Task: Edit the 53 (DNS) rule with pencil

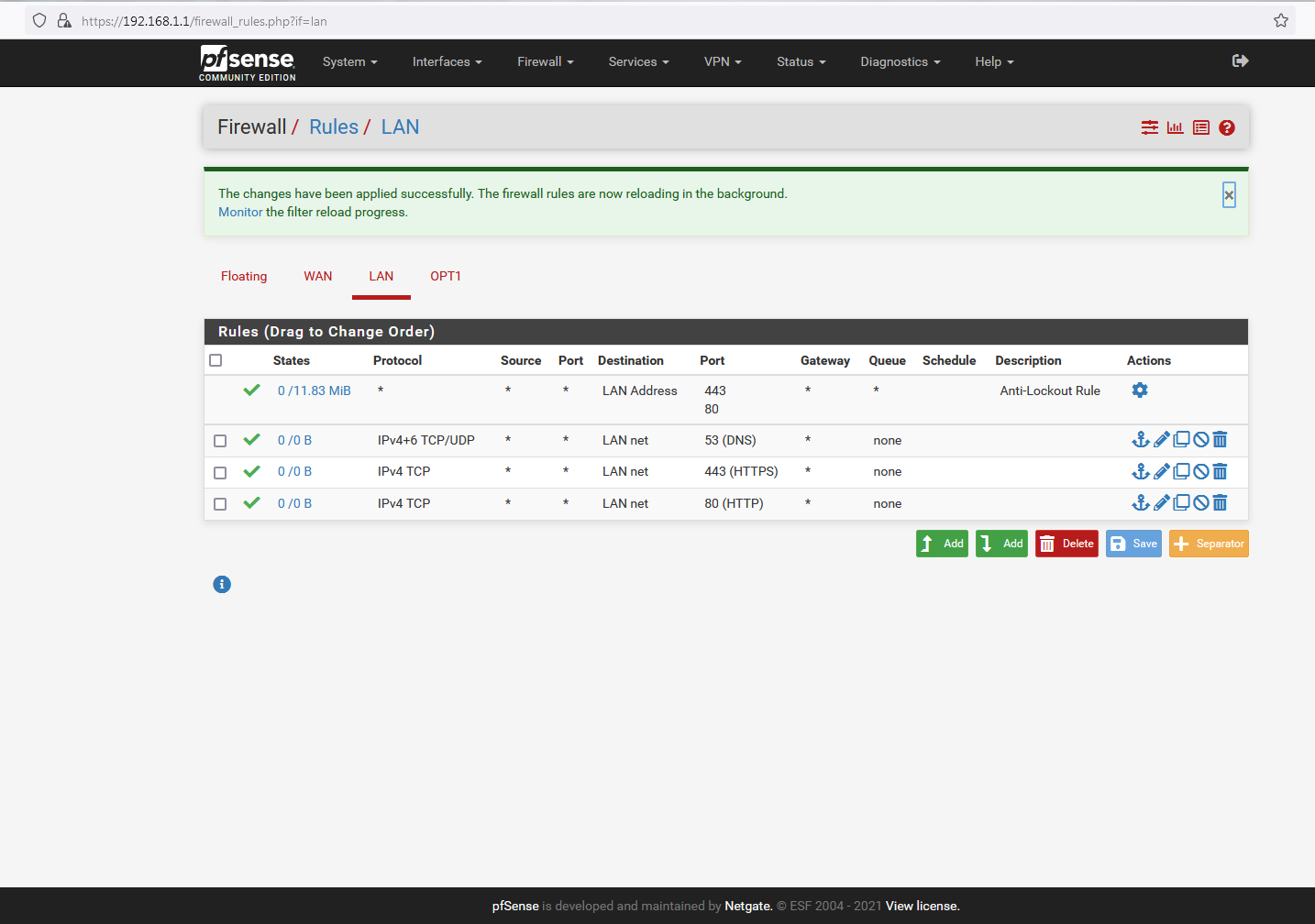Action: tap(1162, 440)
